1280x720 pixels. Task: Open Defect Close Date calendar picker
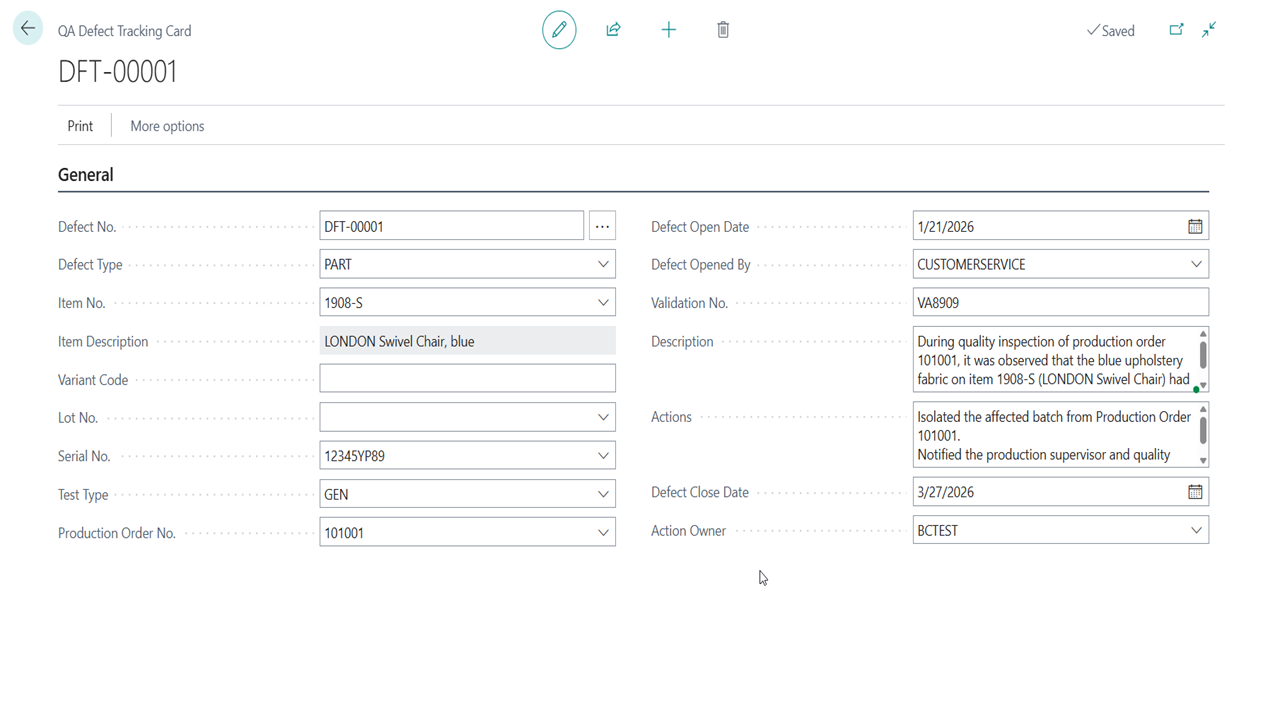(x=1195, y=492)
